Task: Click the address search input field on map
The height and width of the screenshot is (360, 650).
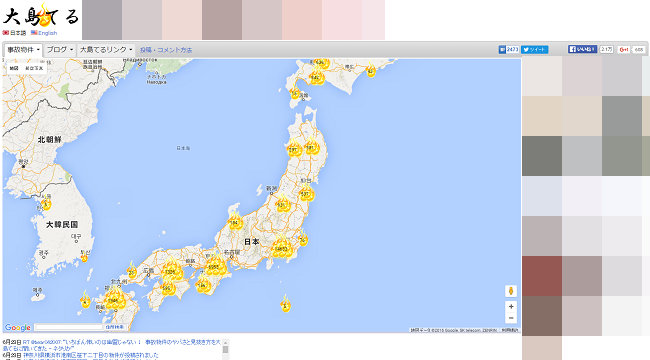Action: pos(68,327)
